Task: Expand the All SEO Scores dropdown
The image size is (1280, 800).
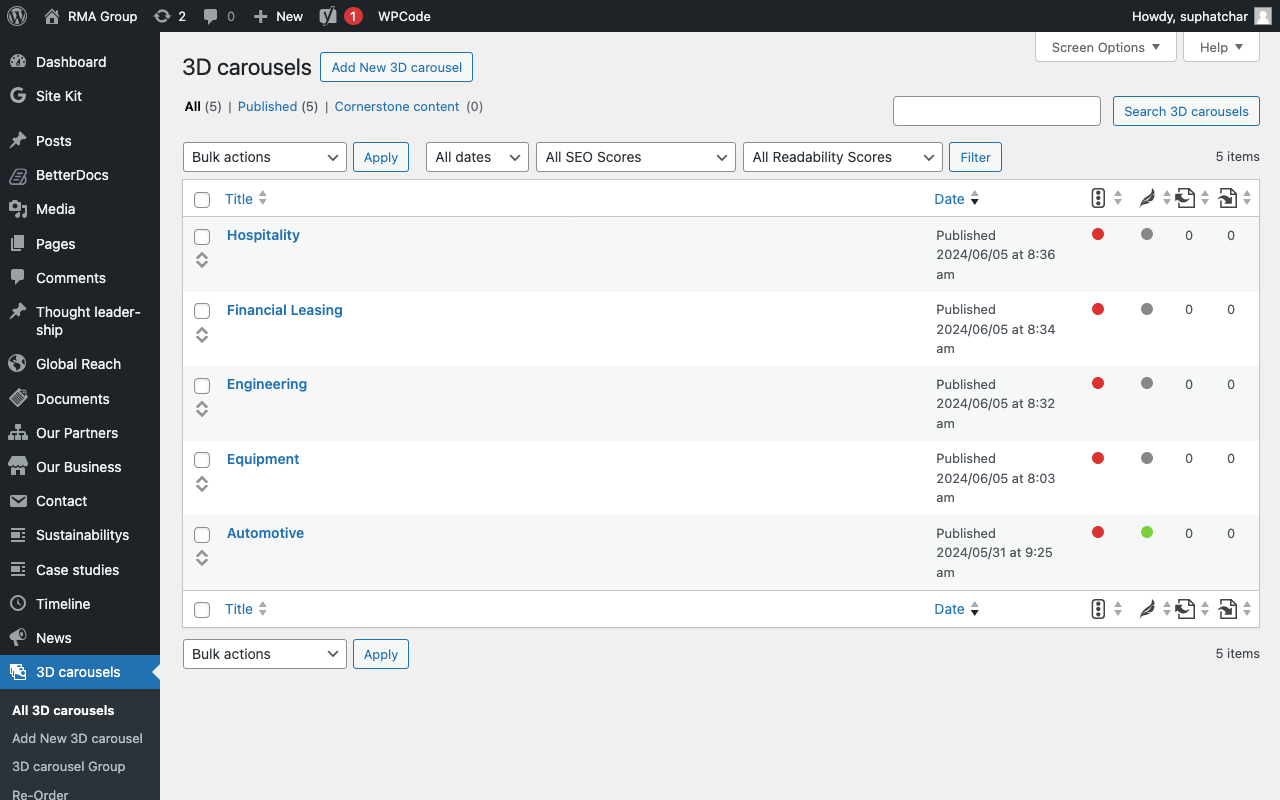Action: point(636,157)
